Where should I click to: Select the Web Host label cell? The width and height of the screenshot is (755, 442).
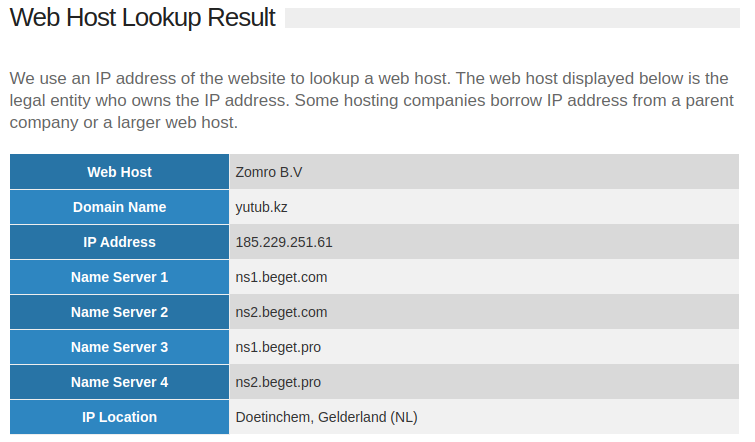pos(119,172)
